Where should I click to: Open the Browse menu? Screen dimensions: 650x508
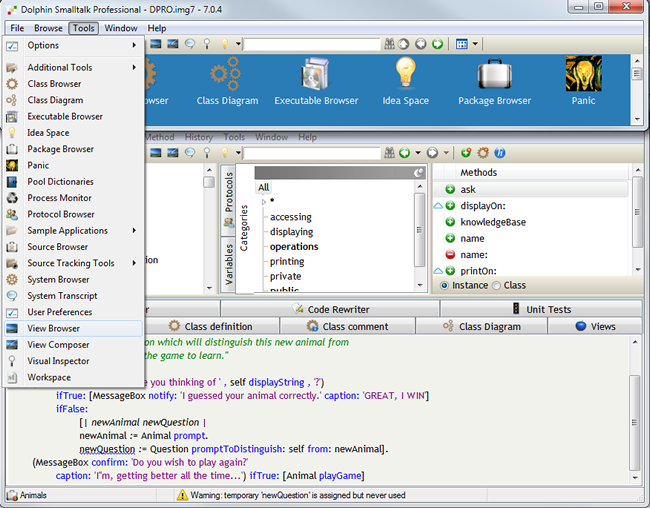click(x=48, y=28)
